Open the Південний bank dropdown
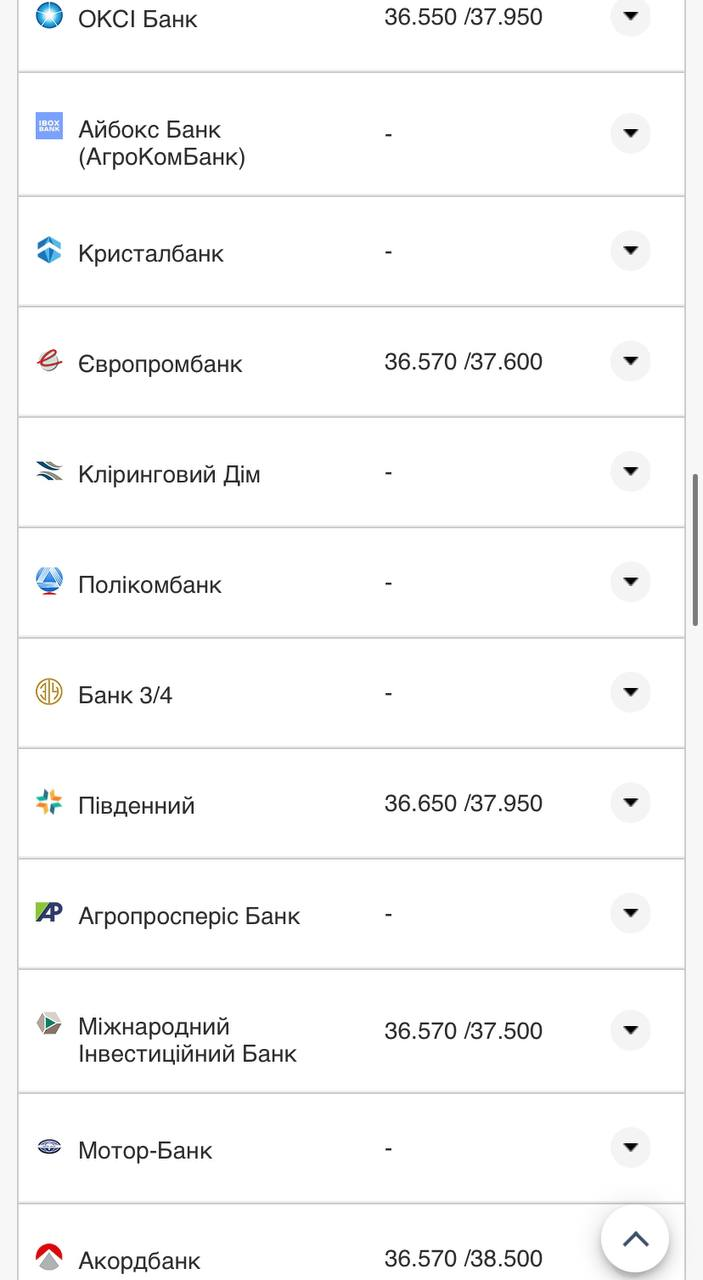The width and height of the screenshot is (703, 1280). tap(630, 800)
